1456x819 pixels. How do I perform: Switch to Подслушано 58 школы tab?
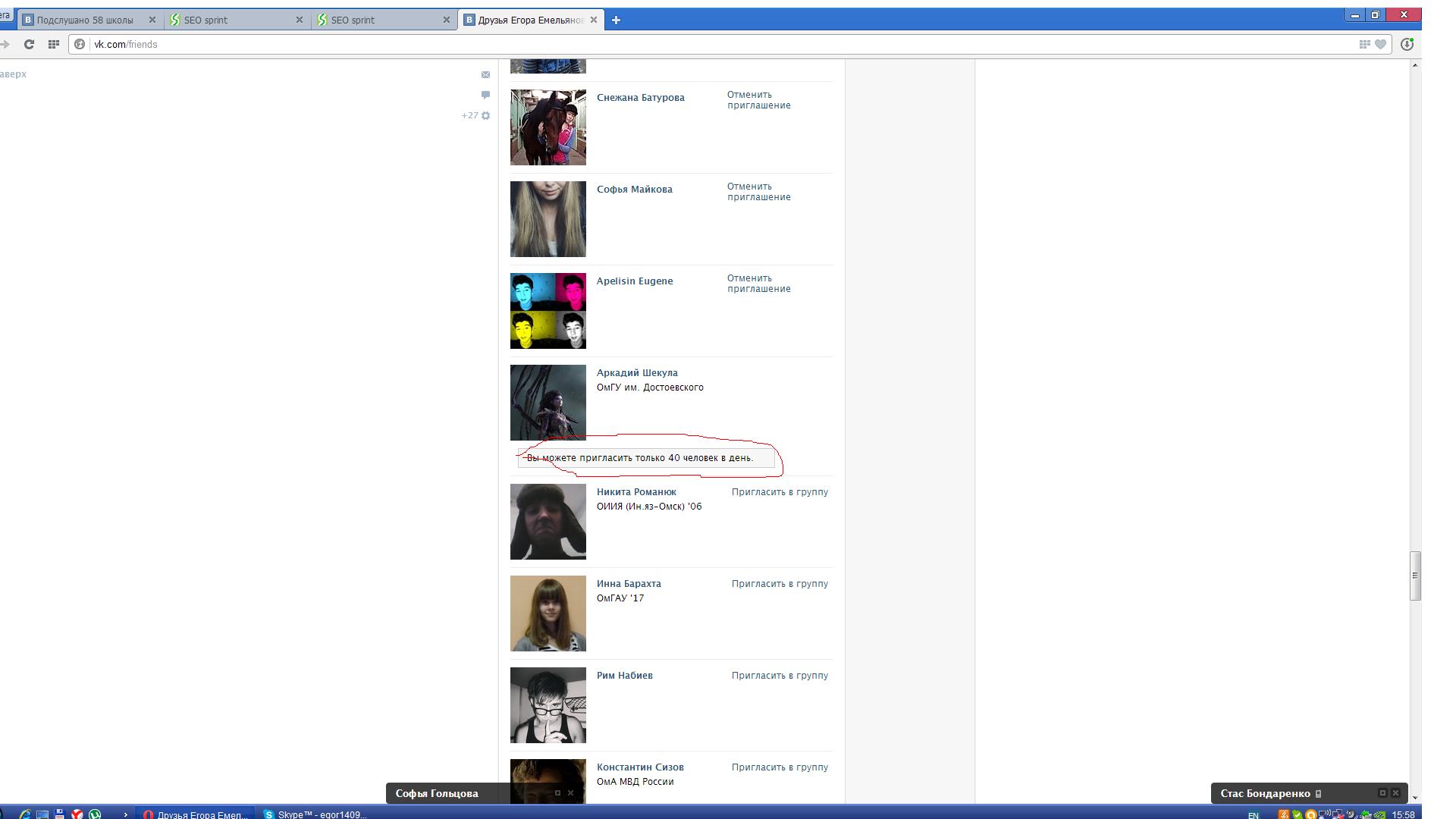coord(85,20)
